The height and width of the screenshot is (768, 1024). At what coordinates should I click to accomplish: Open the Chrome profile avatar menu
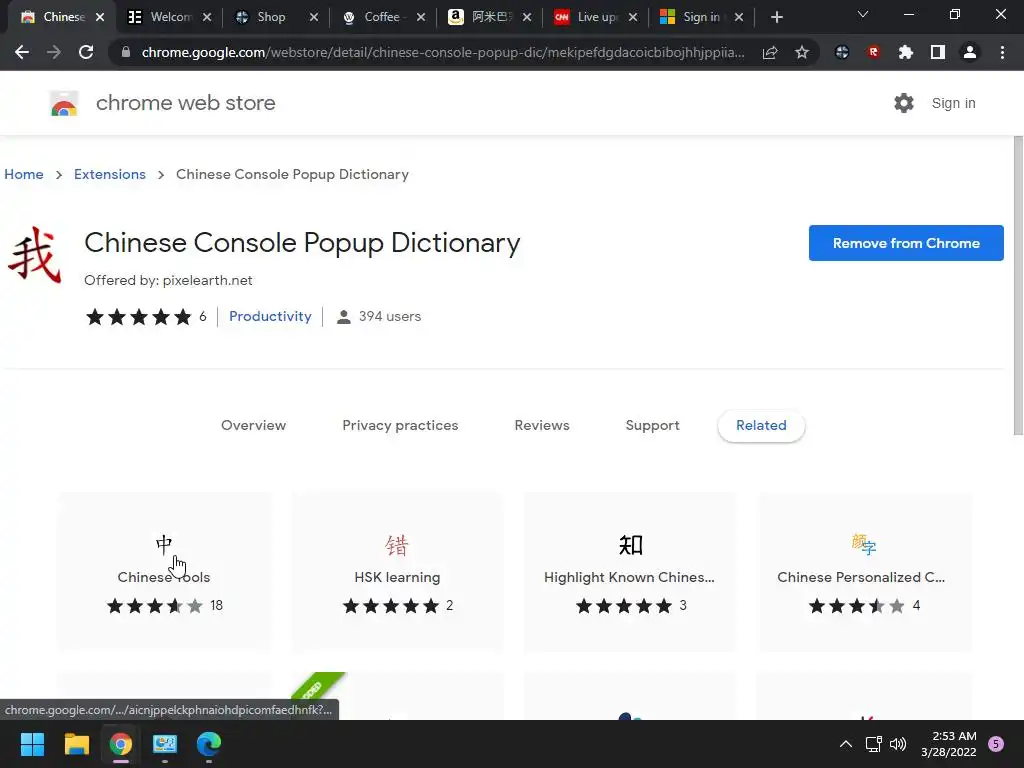click(970, 52)
